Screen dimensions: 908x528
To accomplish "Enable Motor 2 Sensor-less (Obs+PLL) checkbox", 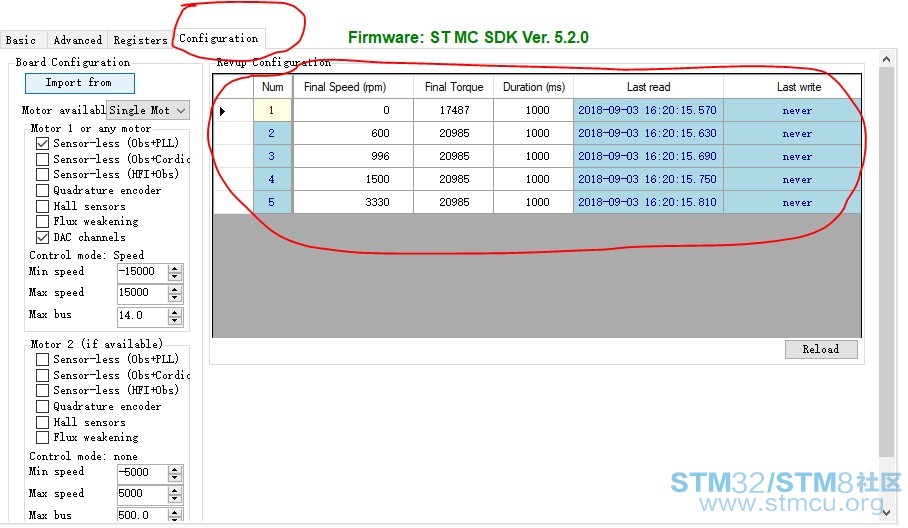I will click(42, 360).
